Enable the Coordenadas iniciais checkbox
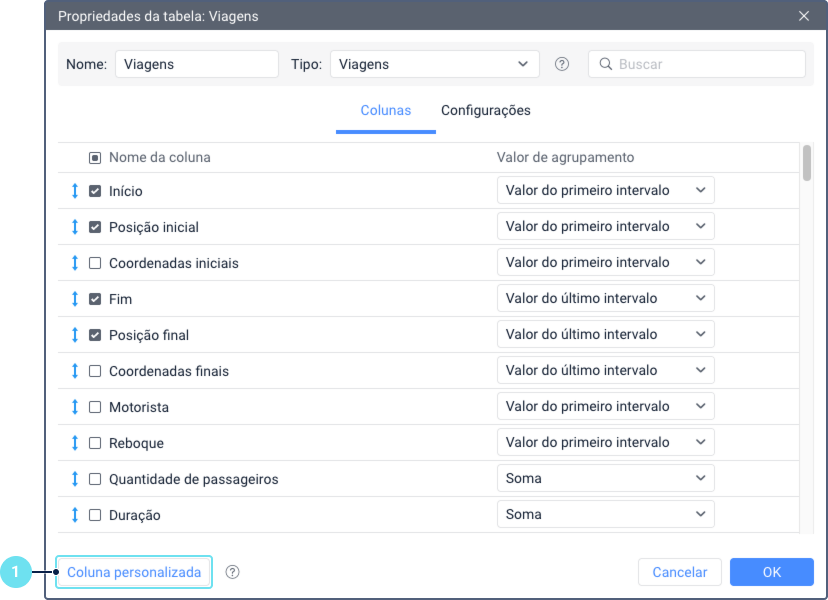The width and height of the screenshot is (828, 600). (95, 263)
